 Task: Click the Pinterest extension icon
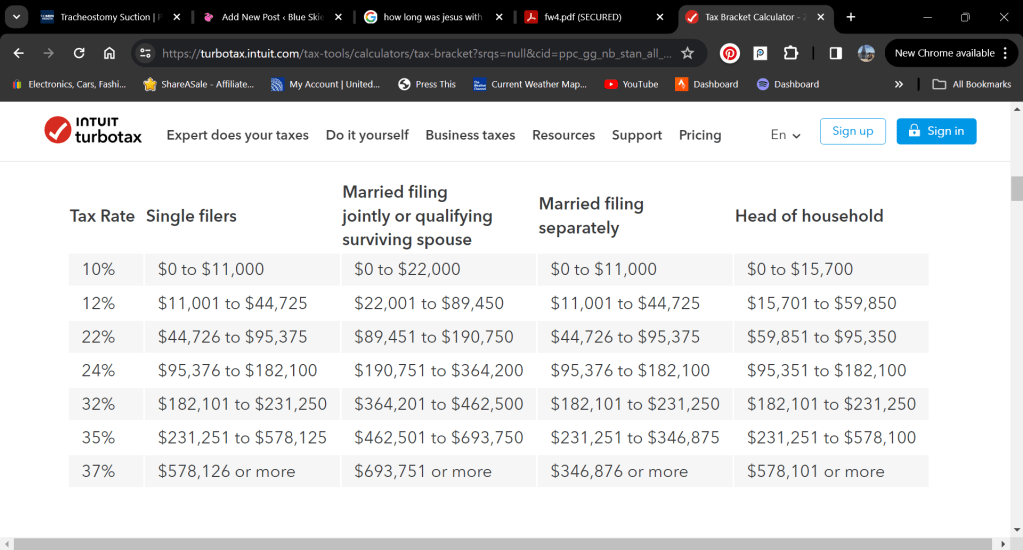pos(730,53)
